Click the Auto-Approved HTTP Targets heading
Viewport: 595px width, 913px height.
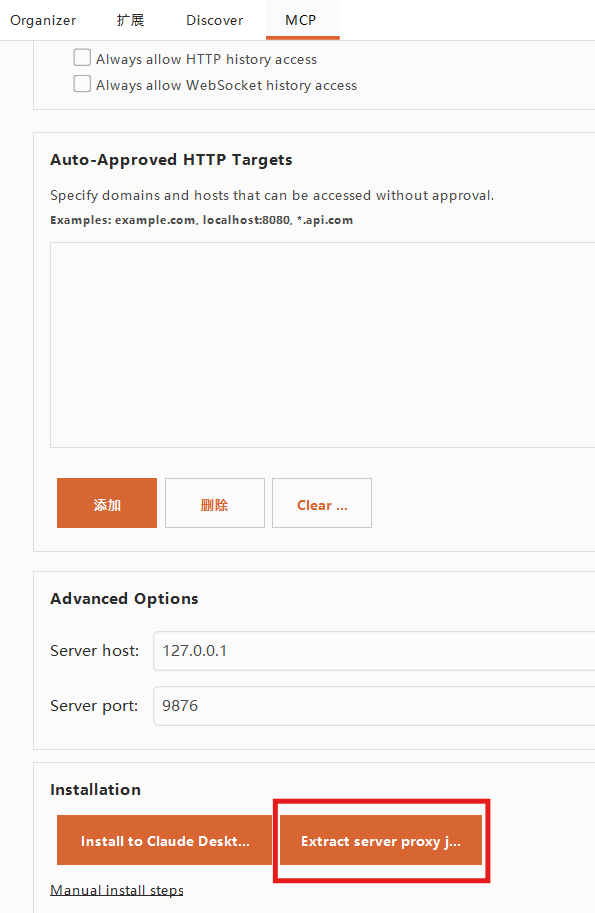tap(171, 160)
